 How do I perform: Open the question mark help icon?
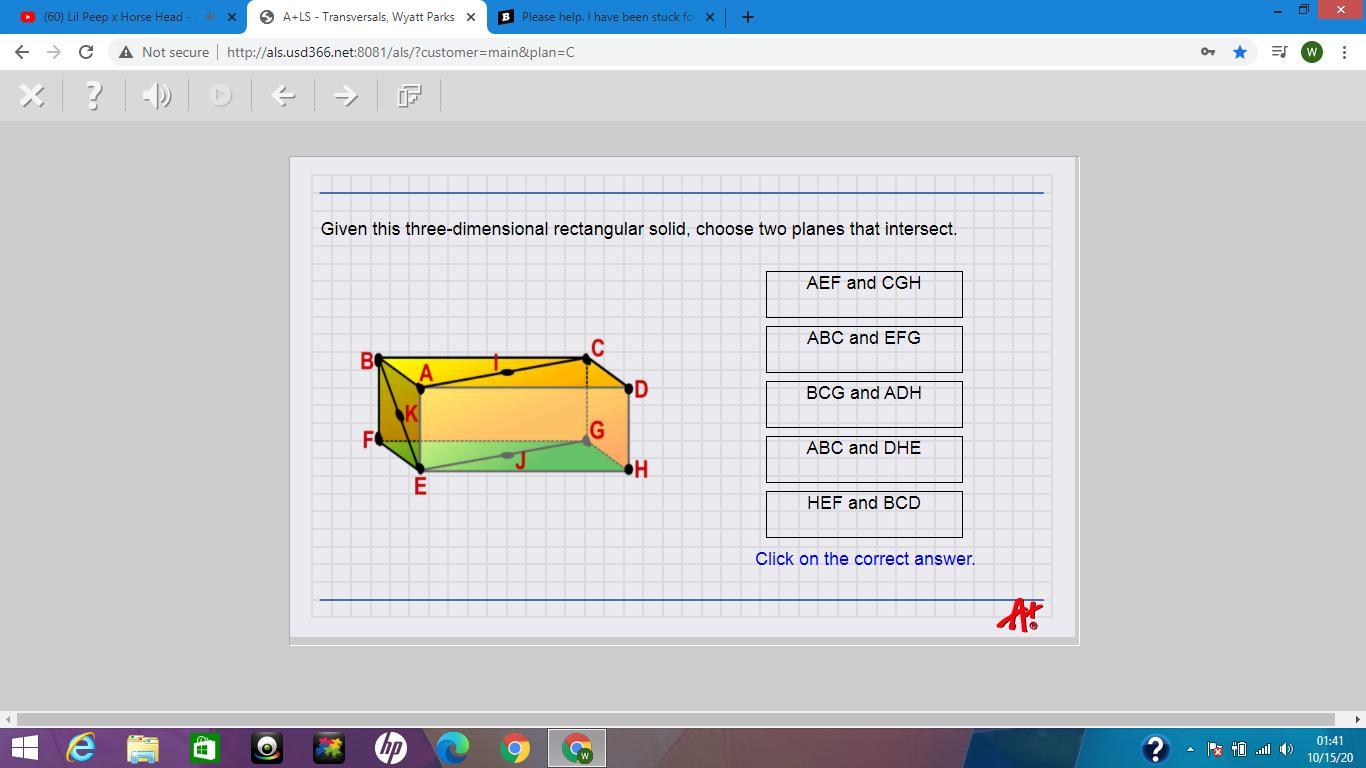(94, 96)
